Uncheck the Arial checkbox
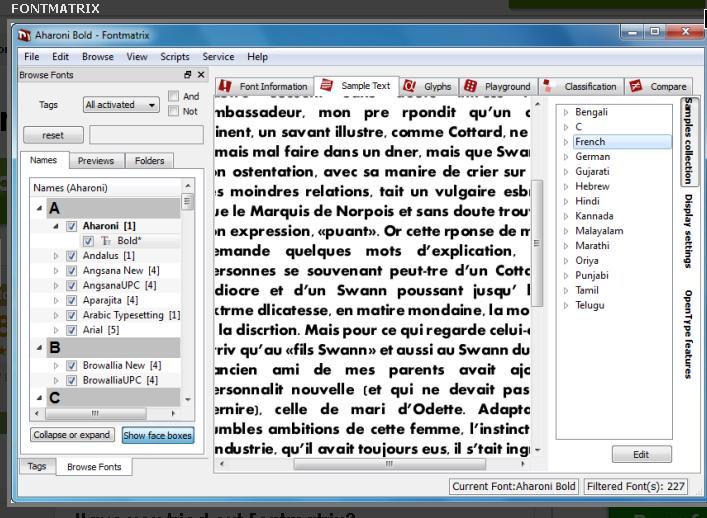This screenshot has width=707, height=518. [71, 330]
